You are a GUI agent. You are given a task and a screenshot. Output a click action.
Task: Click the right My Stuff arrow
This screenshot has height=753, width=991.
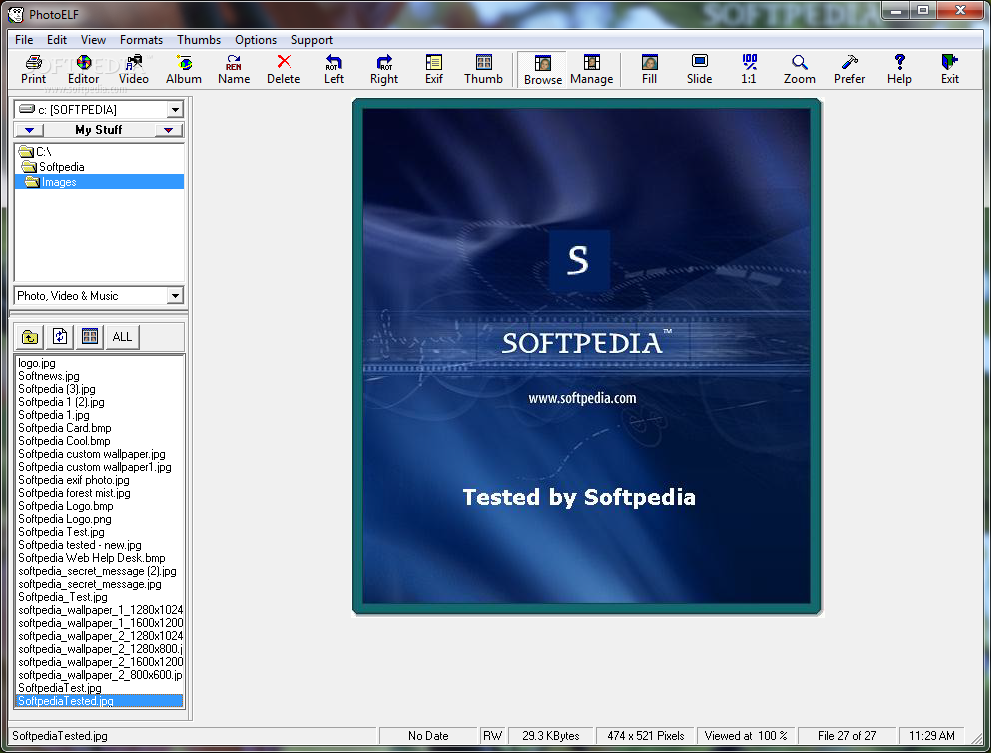(x=168, y=130)
